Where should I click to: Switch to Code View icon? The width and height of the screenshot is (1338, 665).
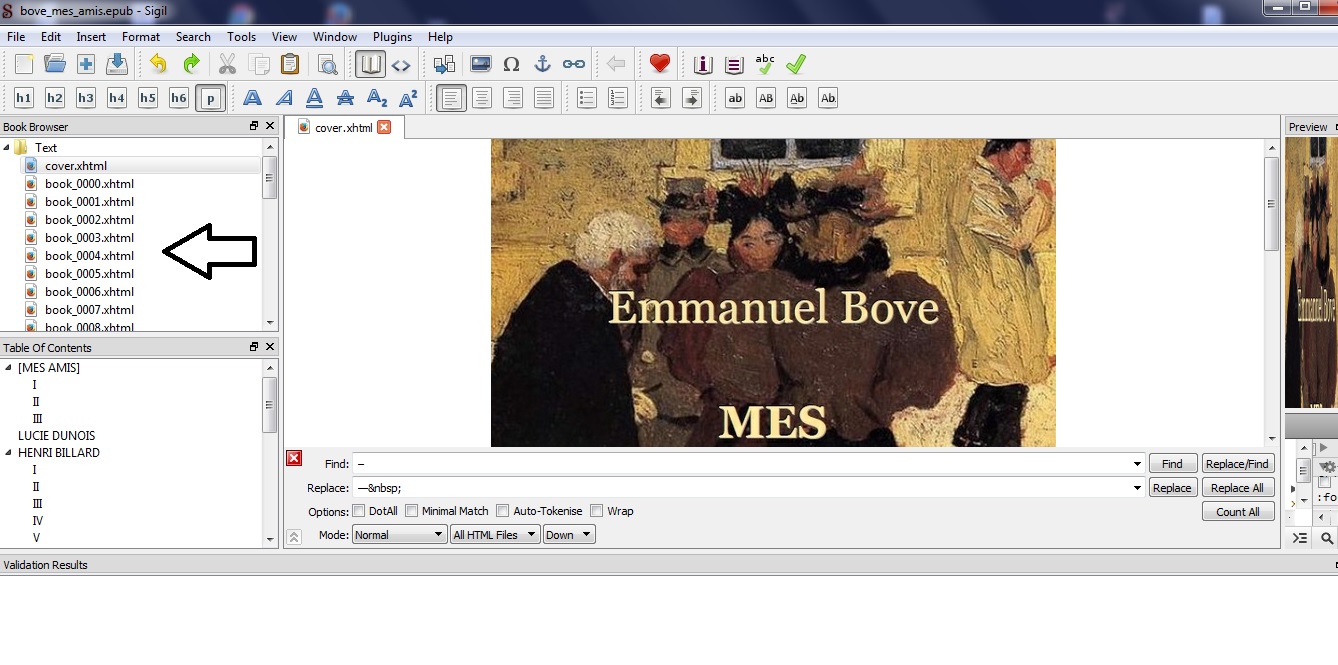coord(401,64)
